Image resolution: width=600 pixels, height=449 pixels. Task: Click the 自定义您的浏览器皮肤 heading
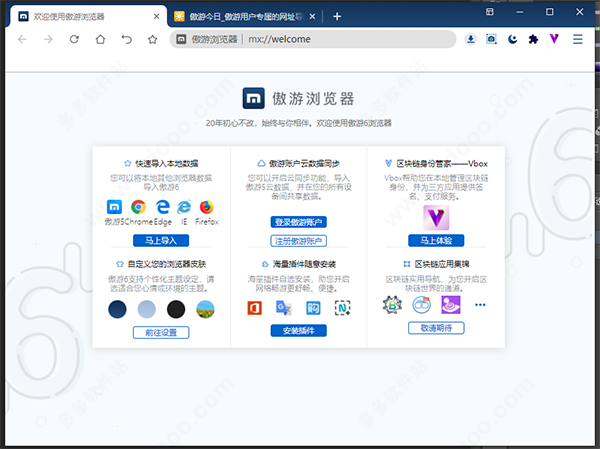(x=167, y=264)
